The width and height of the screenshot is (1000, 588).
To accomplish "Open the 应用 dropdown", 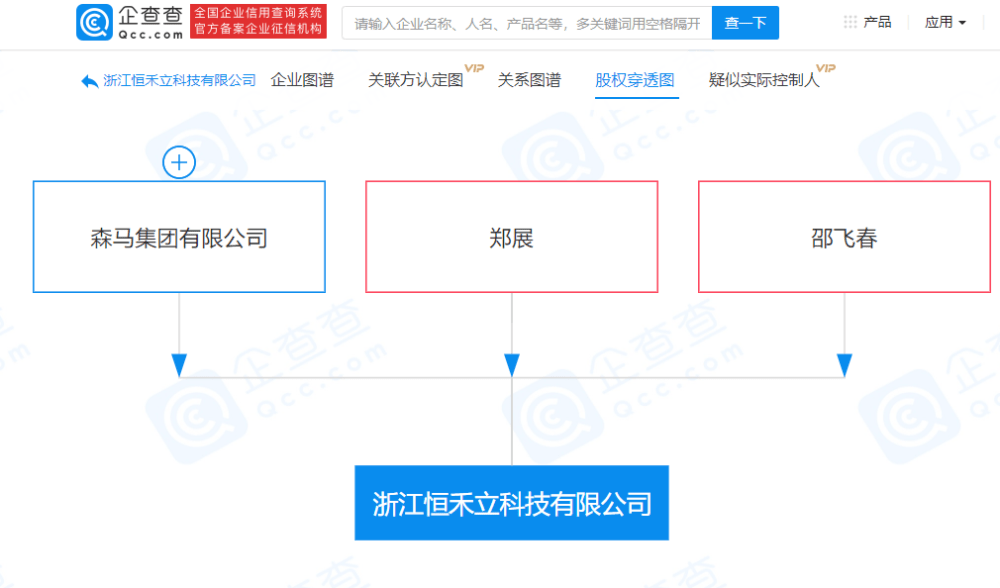I will 942,21.
